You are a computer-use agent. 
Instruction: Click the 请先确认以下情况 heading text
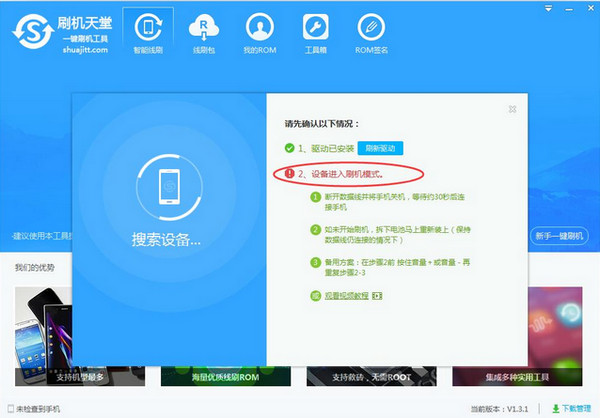(x=322, y=124)
